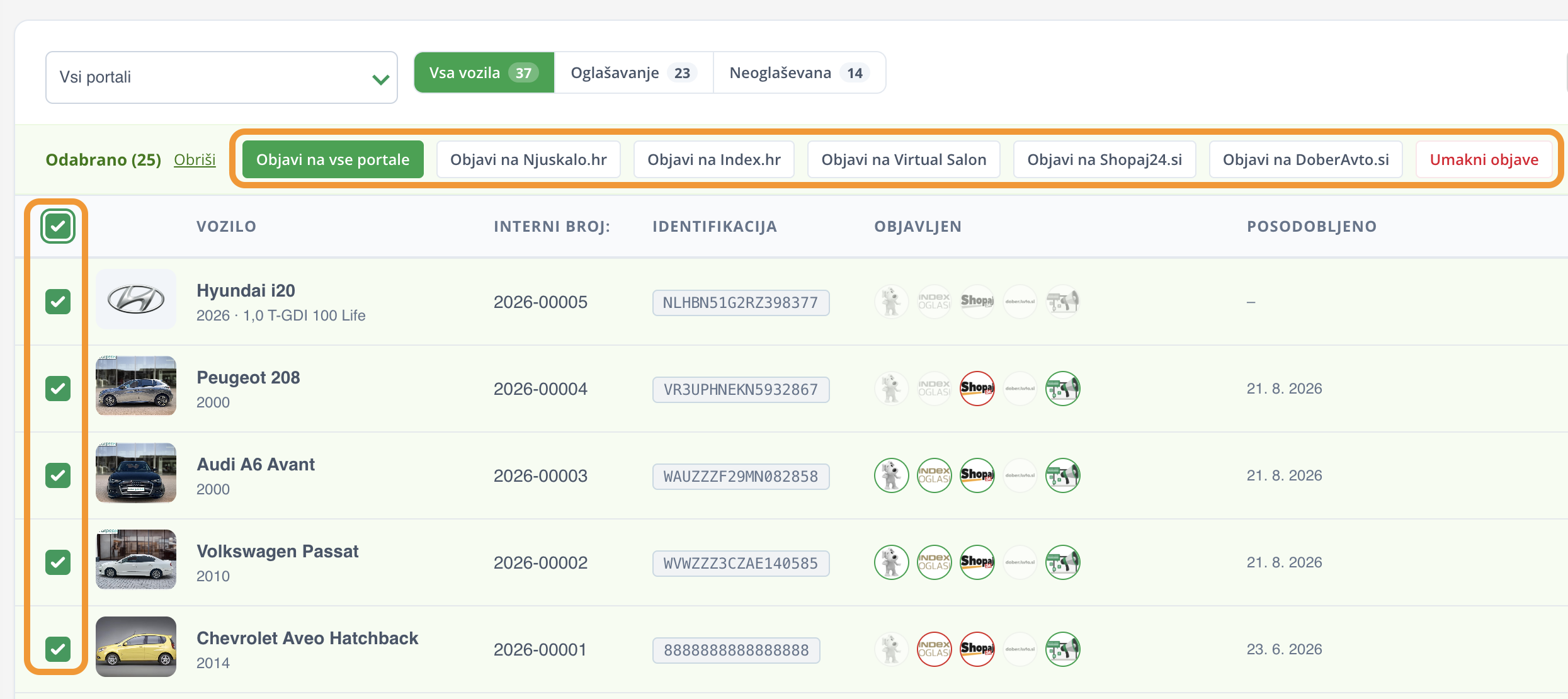The height and width of the screenshot is (699, 1568).
Task: Open the Neoglaševana tab
Action: (x=799, y=73)
